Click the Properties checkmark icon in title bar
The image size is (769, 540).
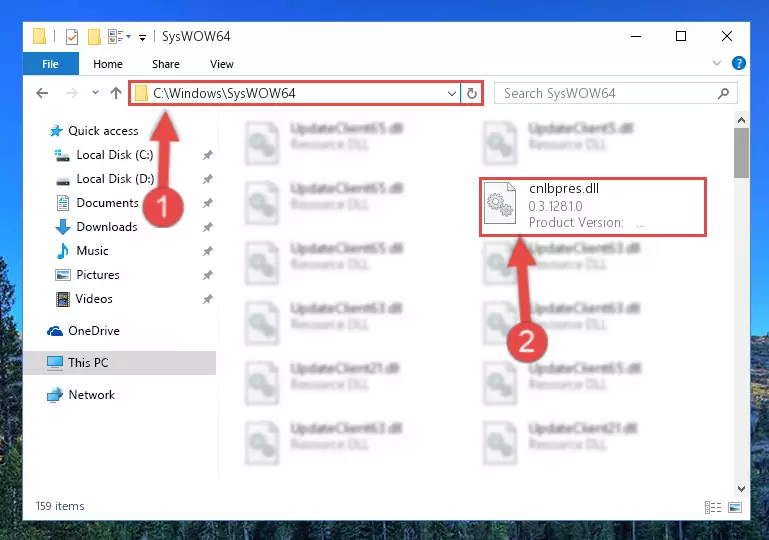72,37
